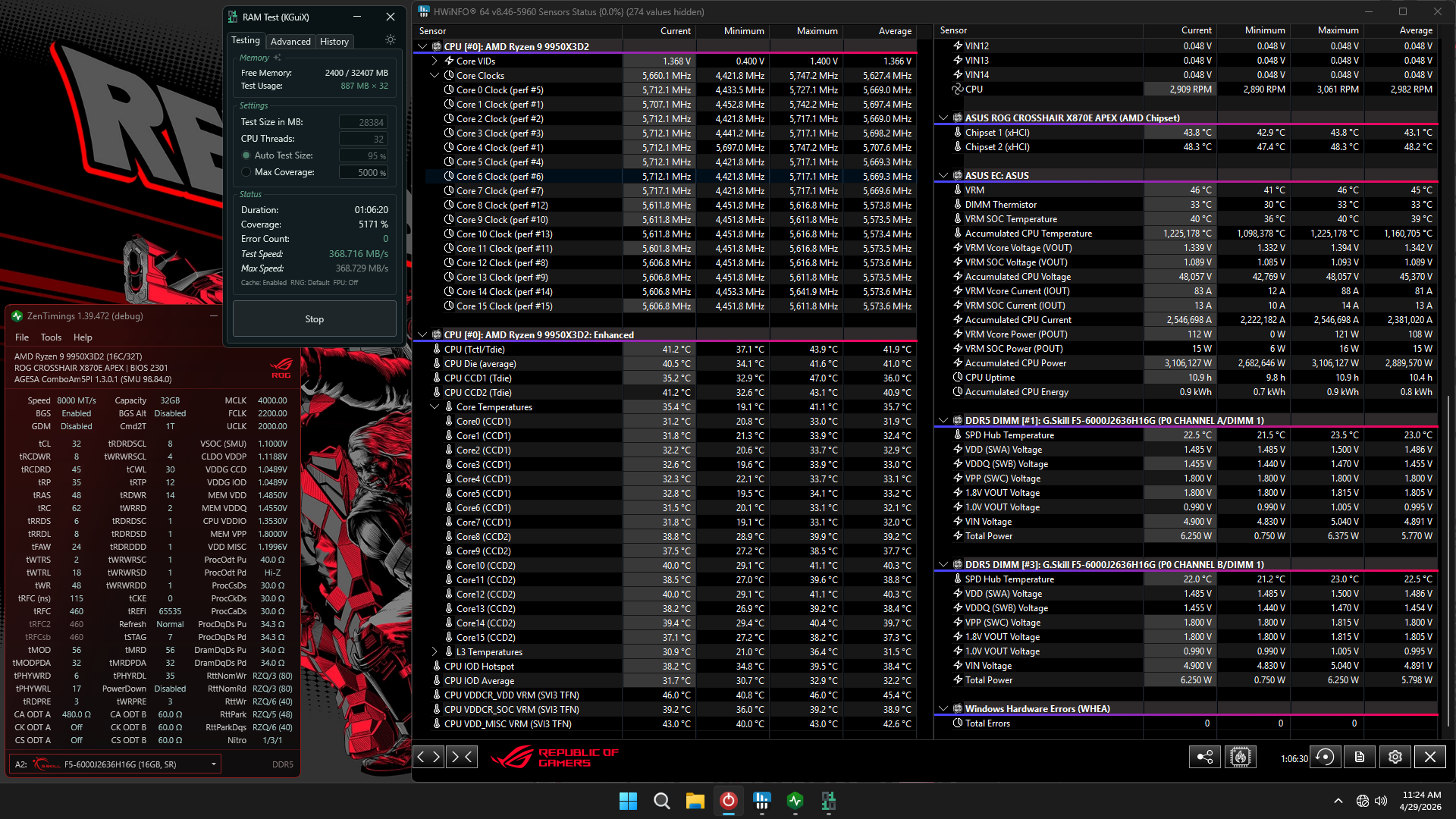Screen dimensions: 1456x819
Task: Open network and volume tray flyout
Action: tap(1372, 801)
